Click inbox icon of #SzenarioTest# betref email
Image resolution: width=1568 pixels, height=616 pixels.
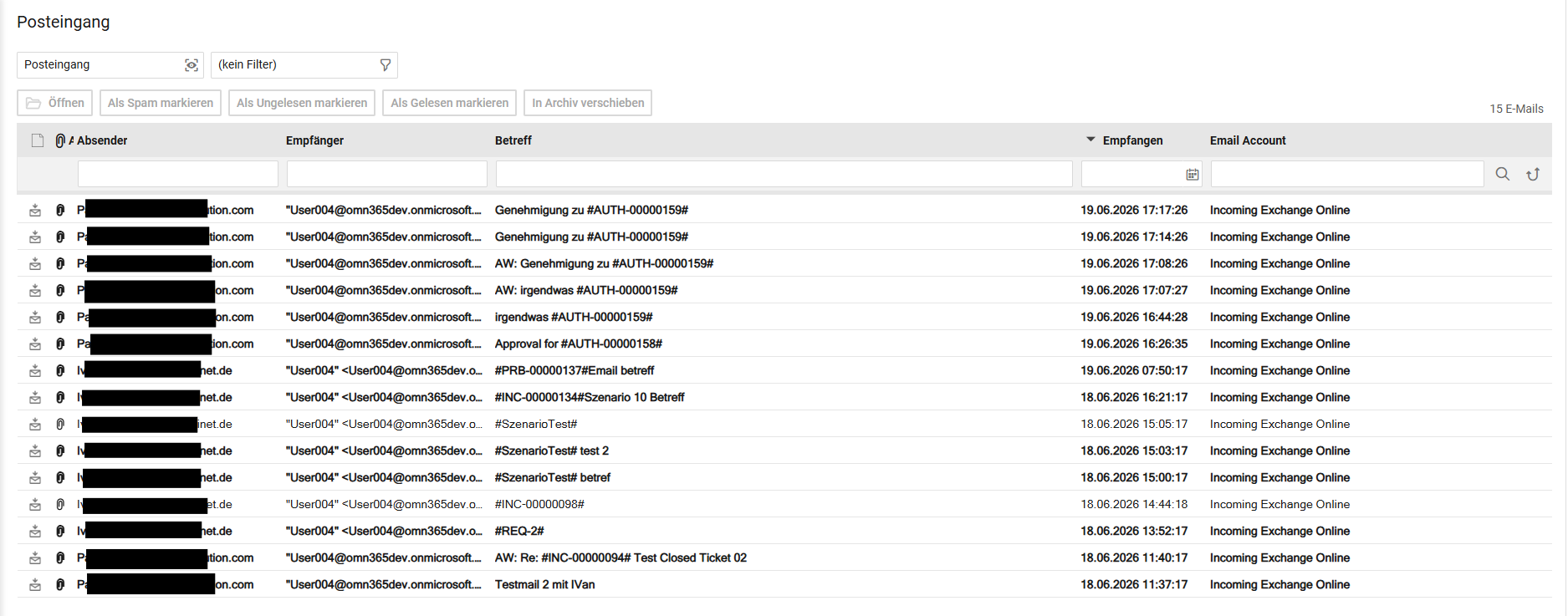(x=35, y=477)
